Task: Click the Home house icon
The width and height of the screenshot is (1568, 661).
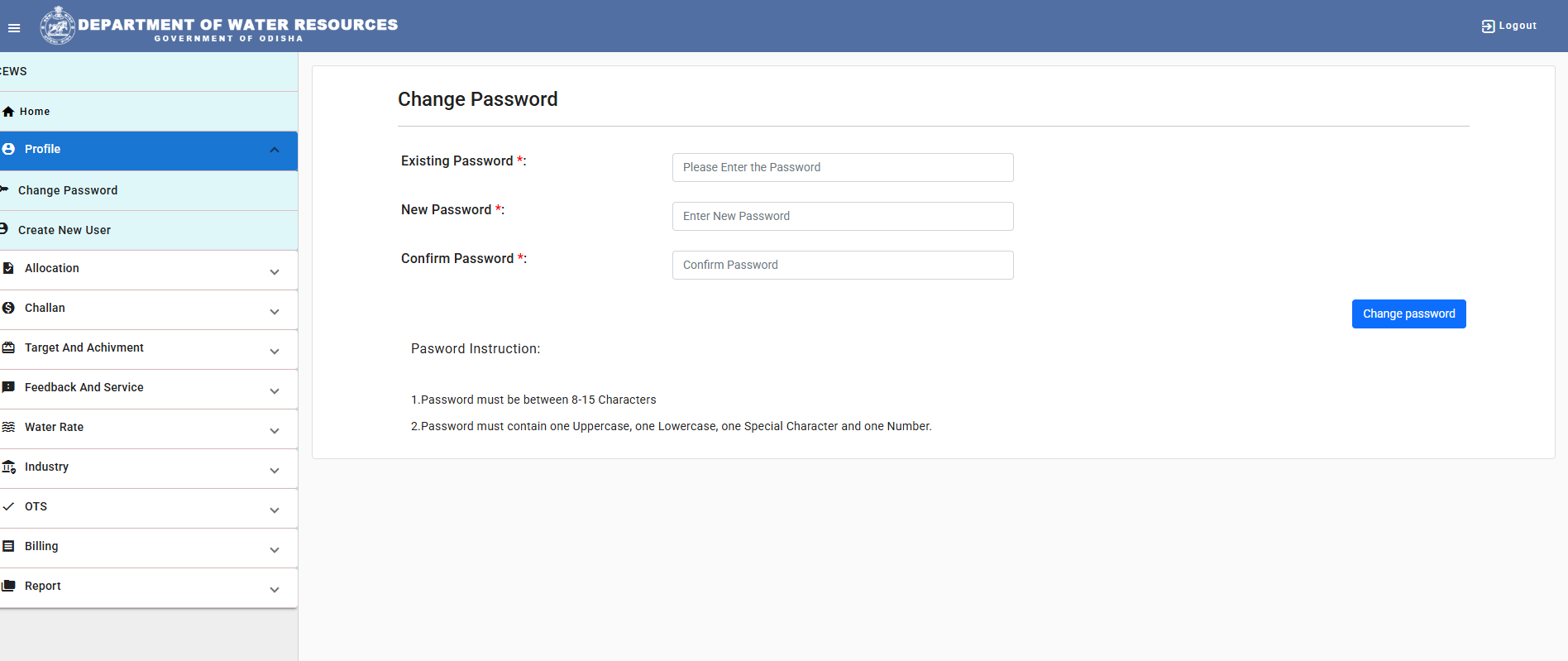Action: click(x=8, y=112)
